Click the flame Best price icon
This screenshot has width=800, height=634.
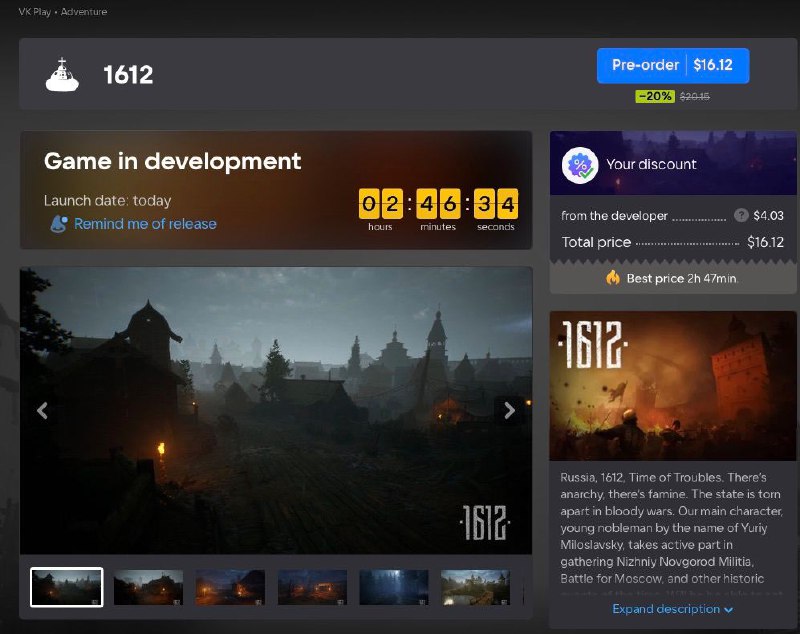point(613,278)
